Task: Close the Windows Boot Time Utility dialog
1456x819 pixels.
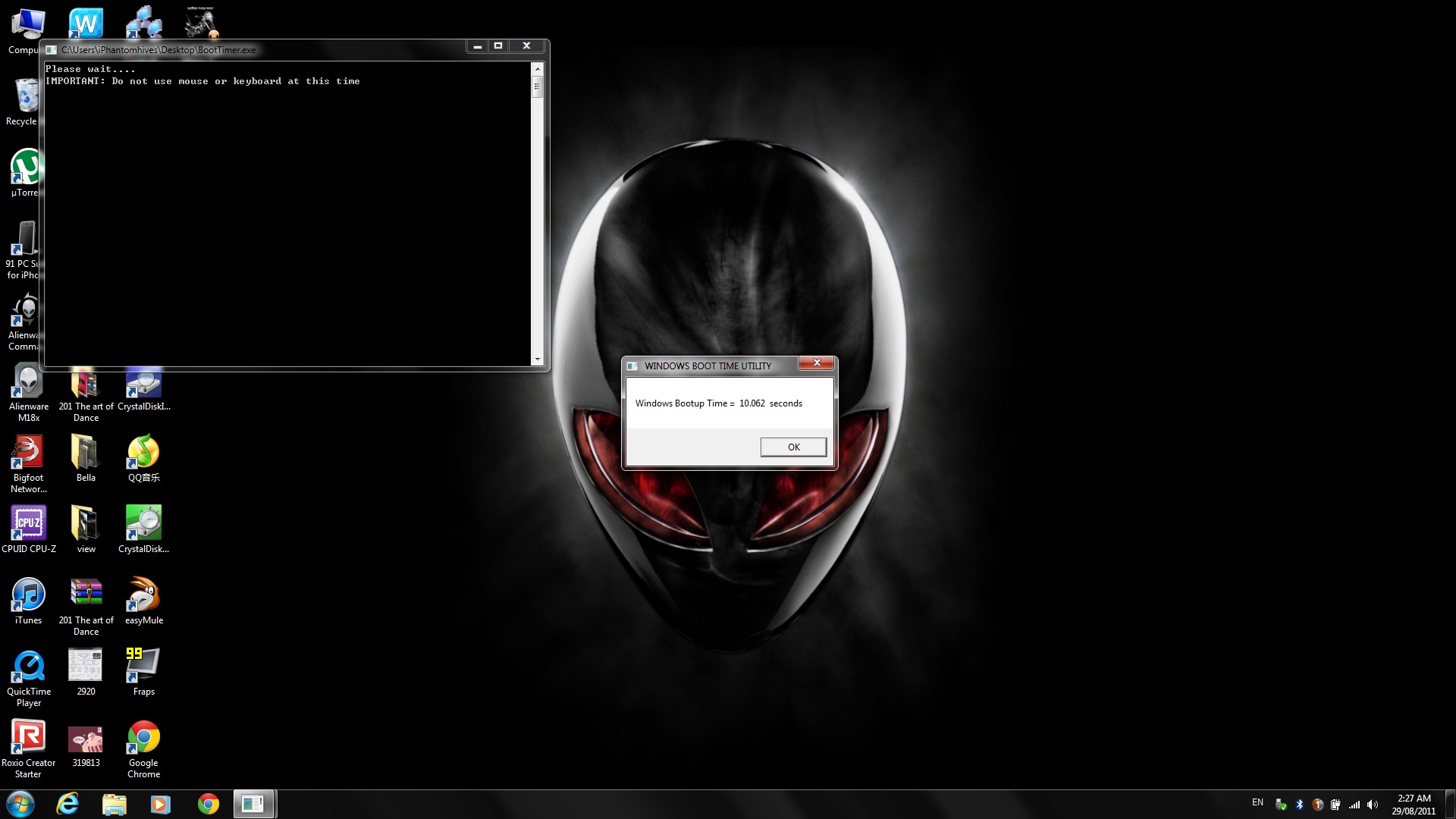Action: [x=817, y=363]
